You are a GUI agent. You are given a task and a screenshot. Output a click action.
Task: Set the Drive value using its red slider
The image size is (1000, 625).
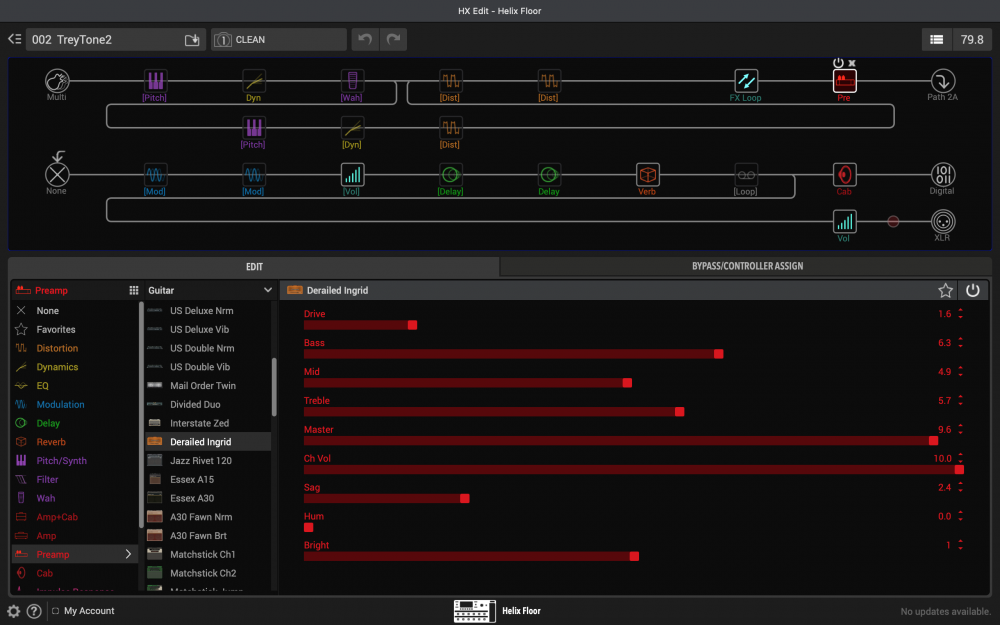click(411, 325)
